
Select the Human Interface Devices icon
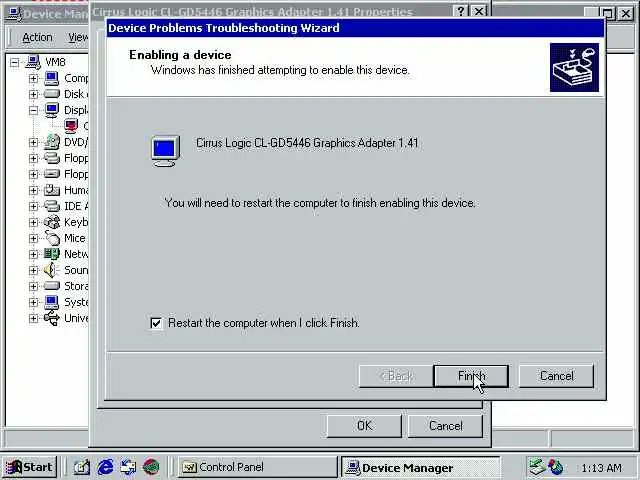coord(52,190)
